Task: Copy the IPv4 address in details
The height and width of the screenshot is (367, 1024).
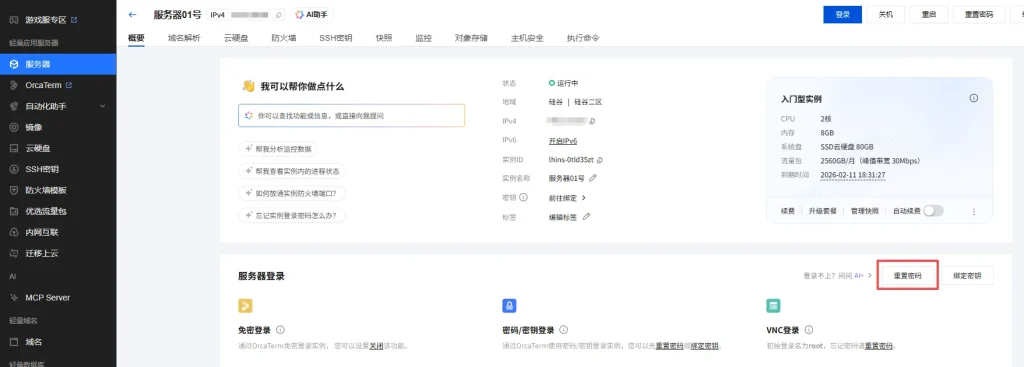Action: point(592,121)
